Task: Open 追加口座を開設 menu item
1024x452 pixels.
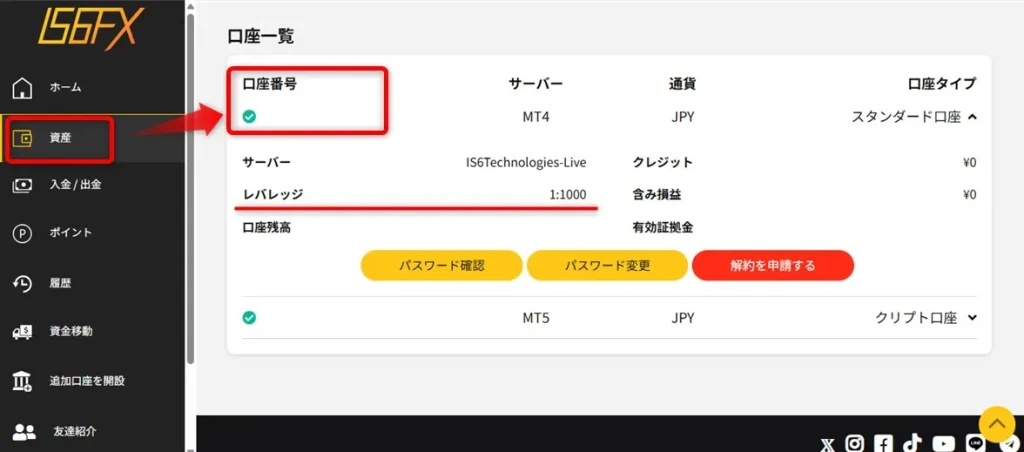Action: pyautogui.click(x=87, y=381)
